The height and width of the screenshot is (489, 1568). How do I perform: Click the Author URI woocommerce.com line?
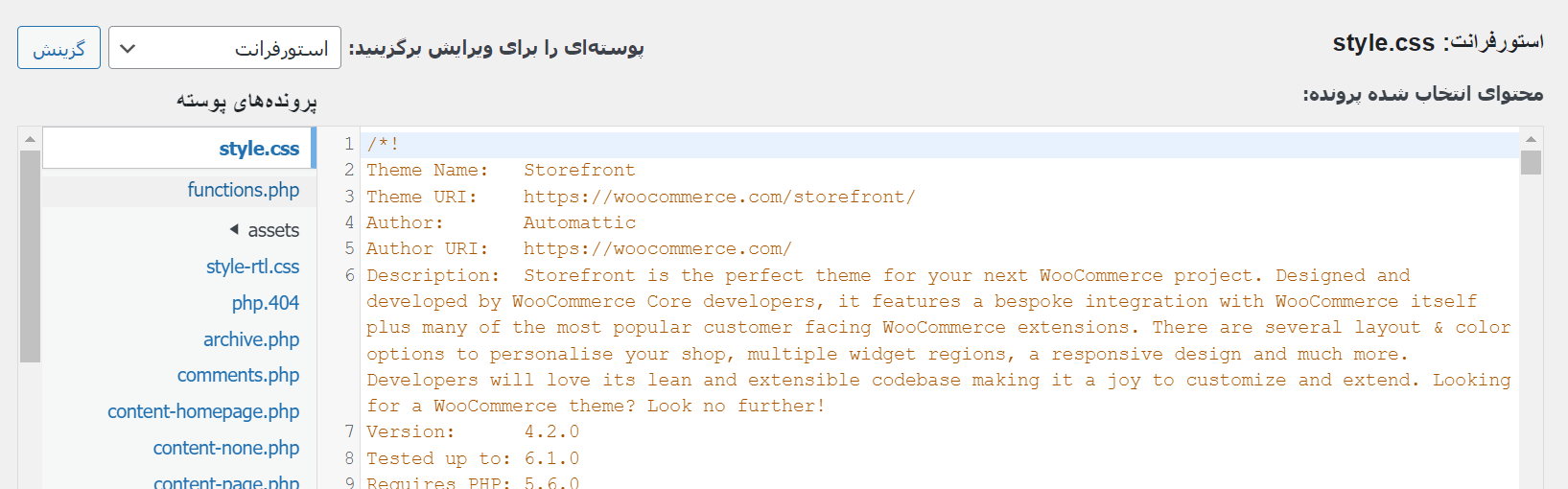point(579,249)
